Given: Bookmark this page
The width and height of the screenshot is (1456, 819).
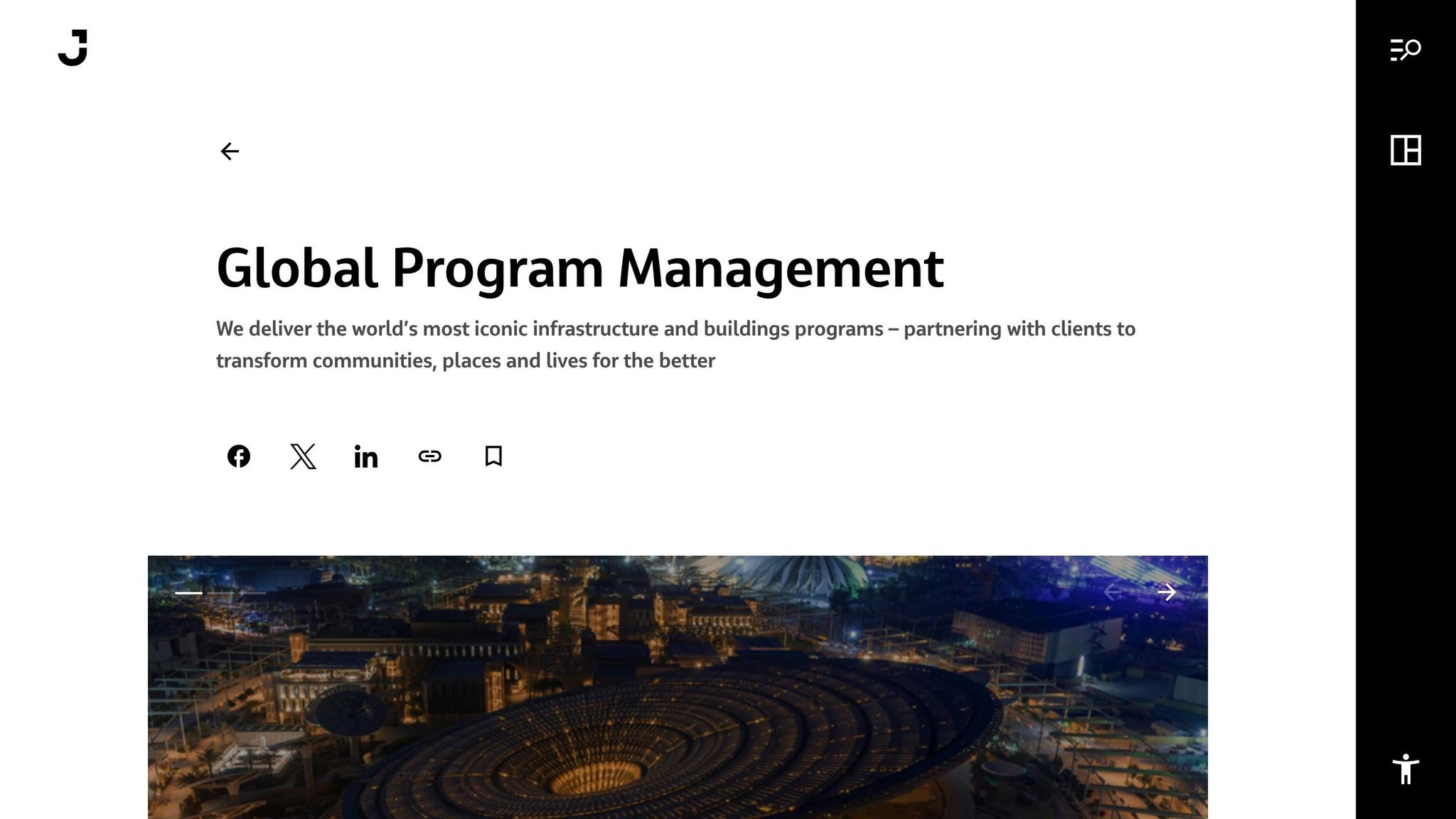Looking at the screenshot, I should (493, 456).
